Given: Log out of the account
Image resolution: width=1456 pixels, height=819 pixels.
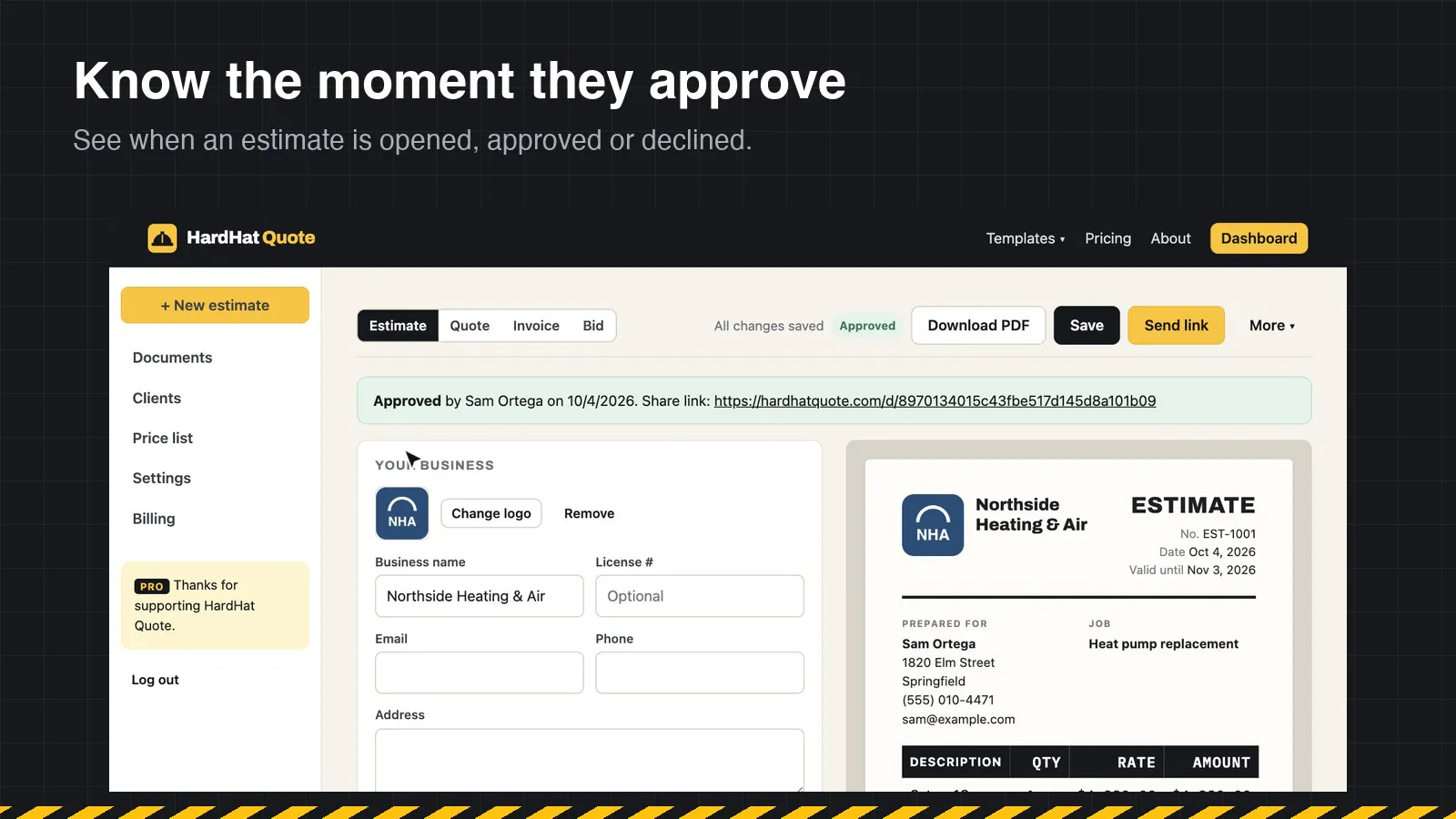Looking at the screenshot, I should [x=156, y=680].
